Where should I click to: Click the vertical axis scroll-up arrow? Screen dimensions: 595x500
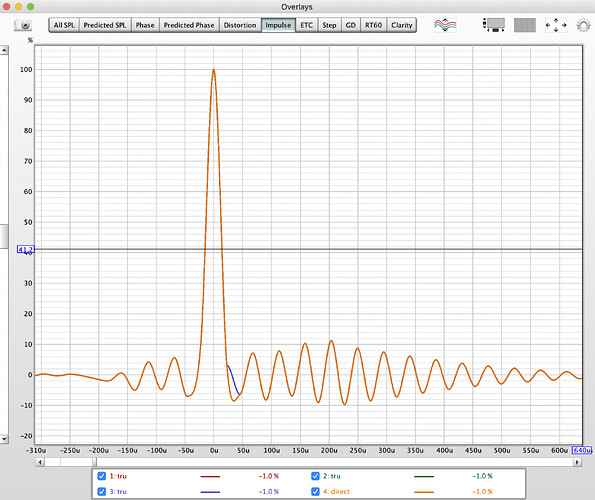click(x=4, y=50)
